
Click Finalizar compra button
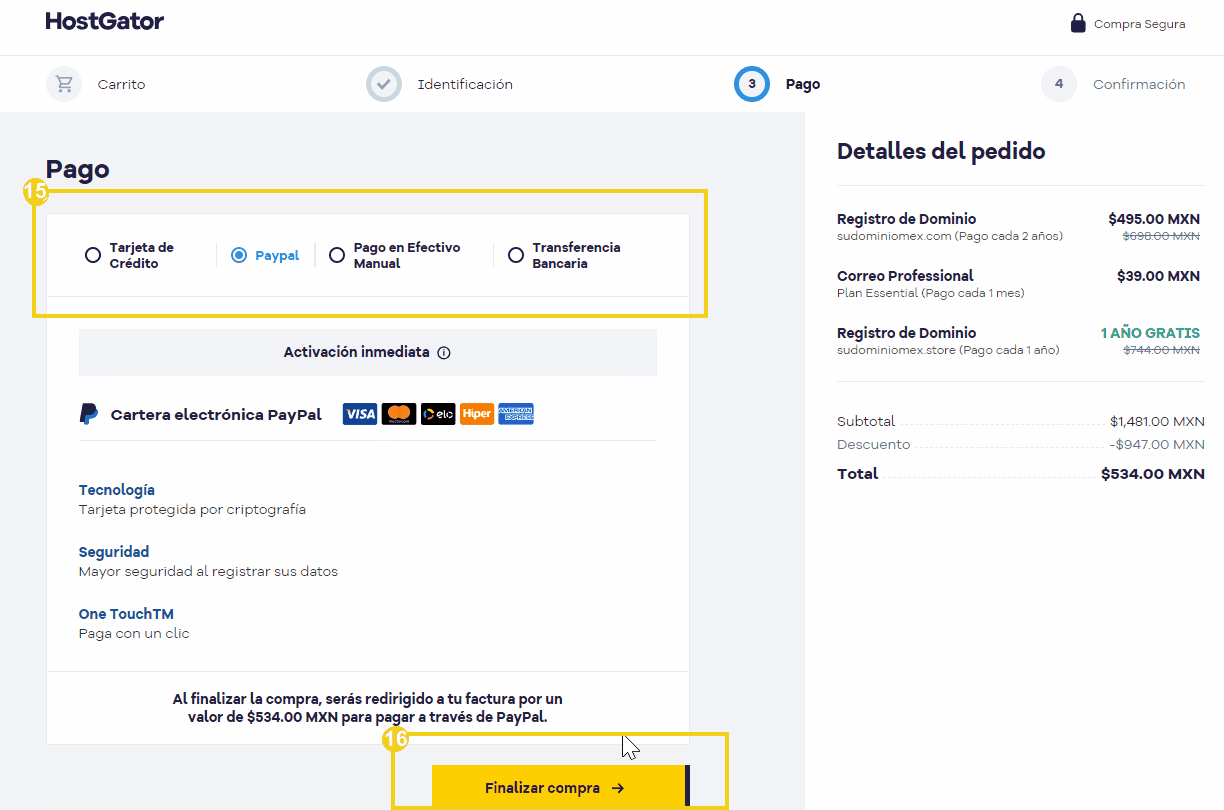tap(560, 788)
